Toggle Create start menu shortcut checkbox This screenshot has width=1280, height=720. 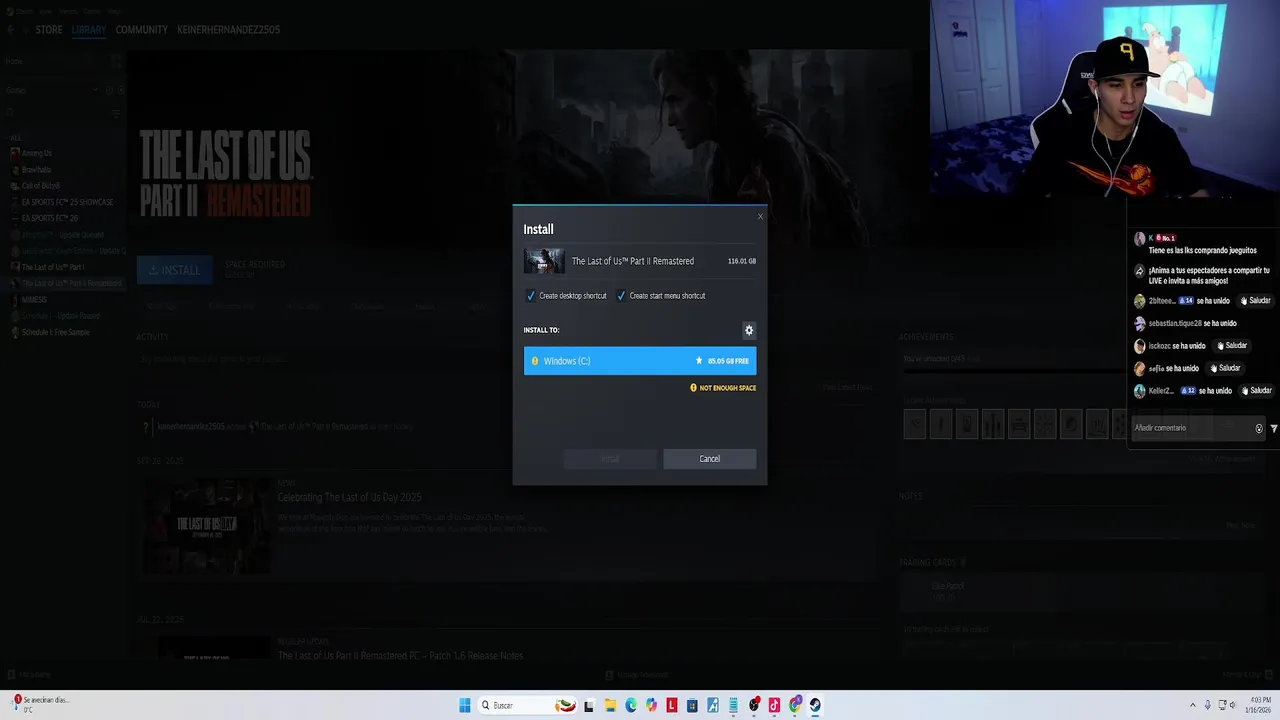[621, 296]
